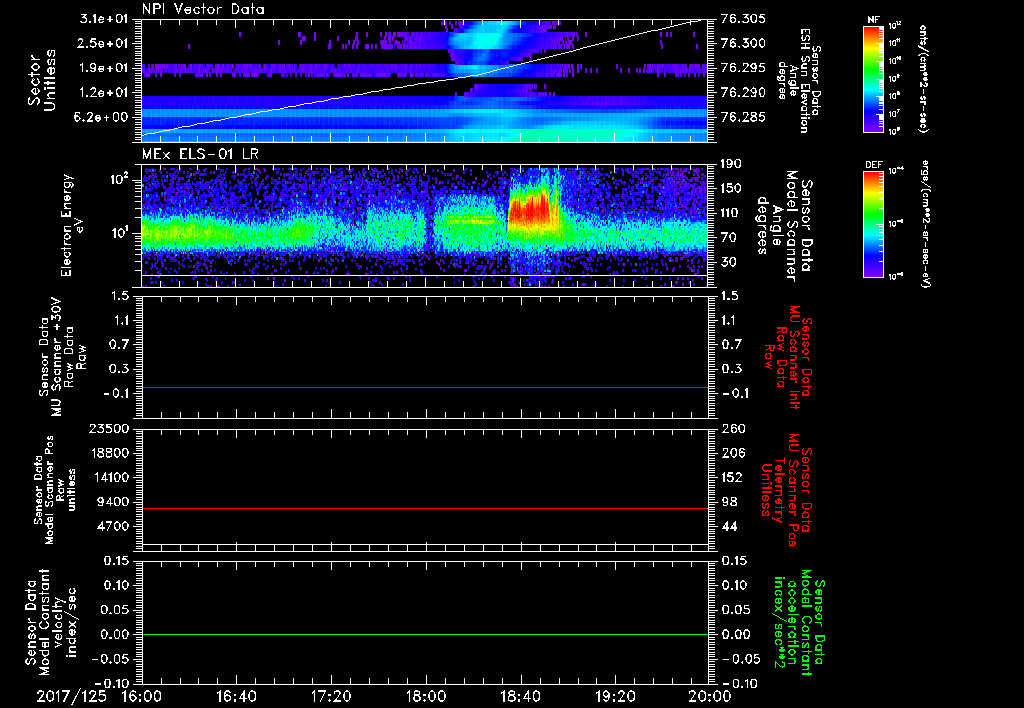
Task: Click the 'cnts/(cm**2-sr-sec)' NF units label
Action: click(x=922, y=79)
